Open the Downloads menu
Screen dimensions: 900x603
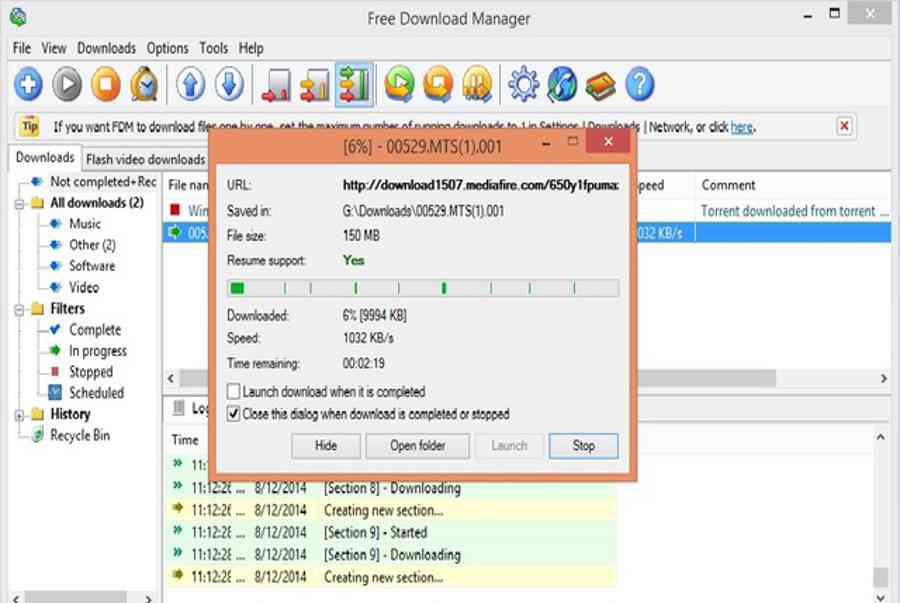click(106, 48)
